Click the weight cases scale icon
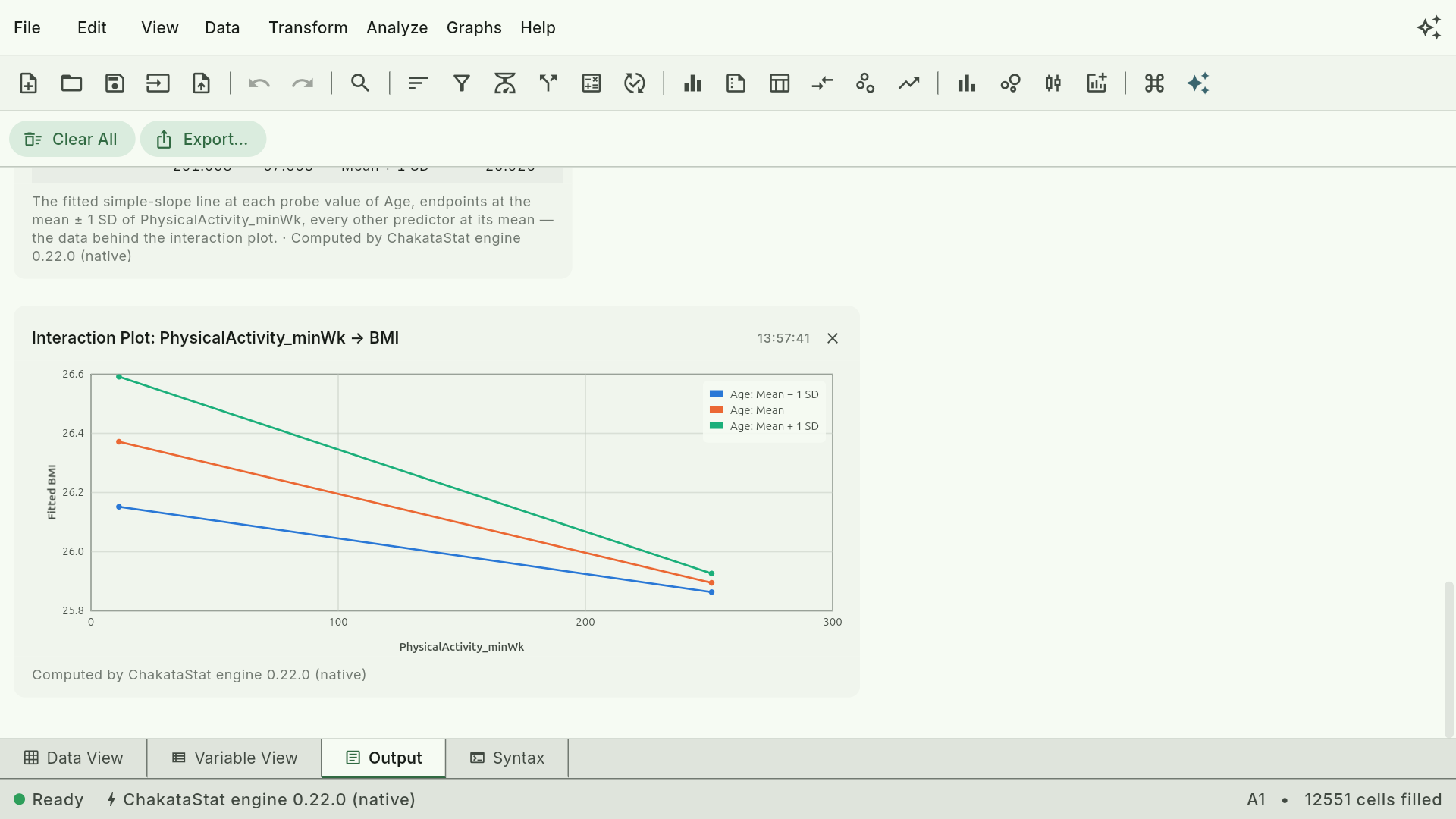The width and height of the screenshot is (1456, 819). coord(505,83)
